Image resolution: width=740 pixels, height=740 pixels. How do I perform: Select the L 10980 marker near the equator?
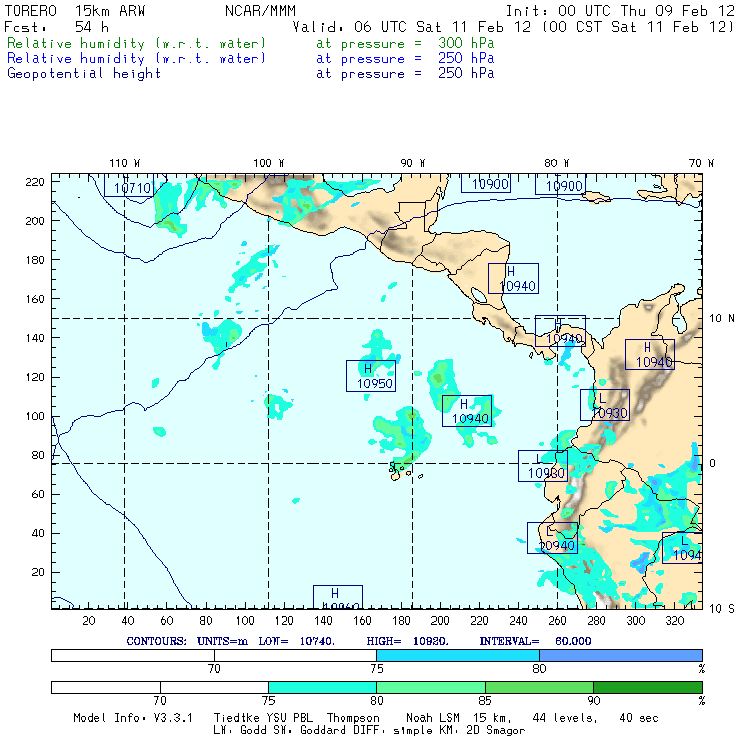543,466
